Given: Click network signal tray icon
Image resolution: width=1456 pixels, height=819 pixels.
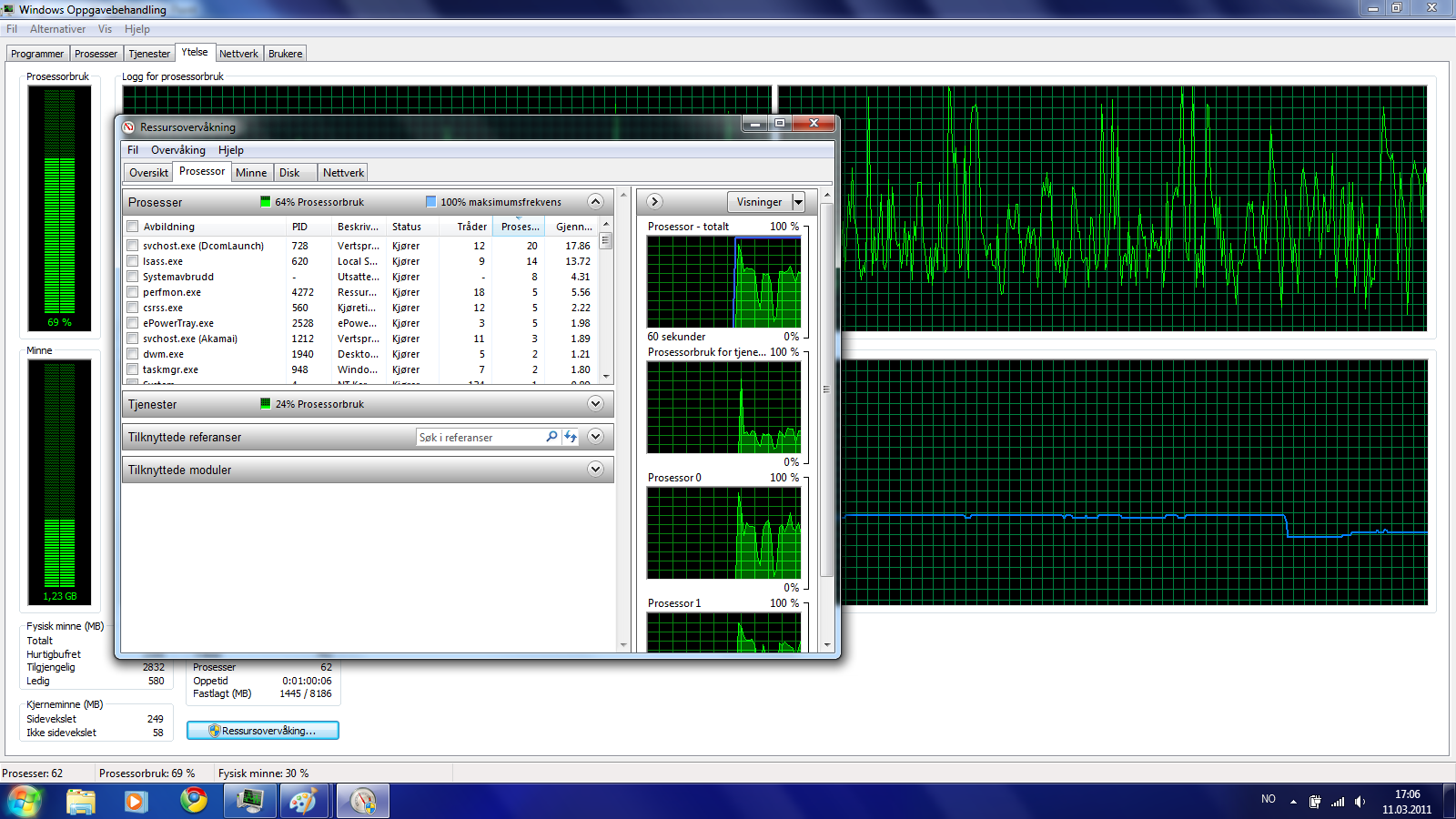Looking at the screenshot, I should (x=1338, y=802).
